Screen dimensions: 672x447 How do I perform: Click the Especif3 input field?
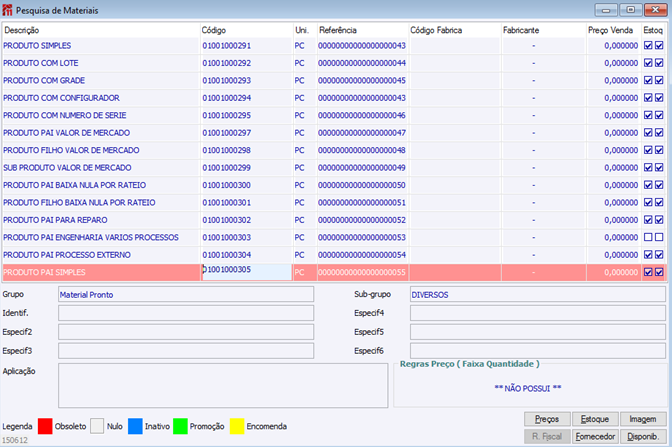[x=186, y=351]
